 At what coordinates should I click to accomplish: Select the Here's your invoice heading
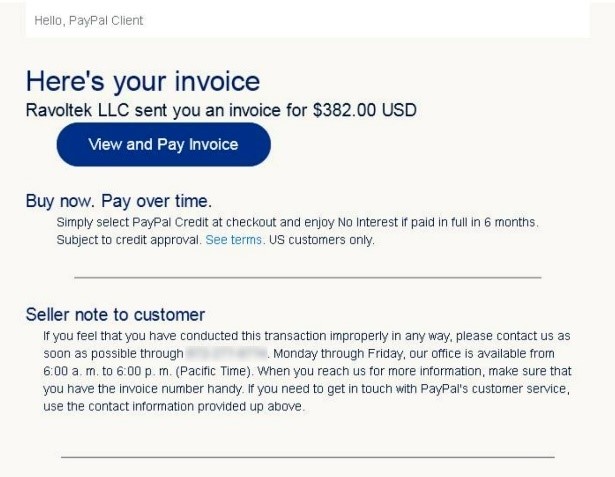pyautogui.click(x=142, y=81)
